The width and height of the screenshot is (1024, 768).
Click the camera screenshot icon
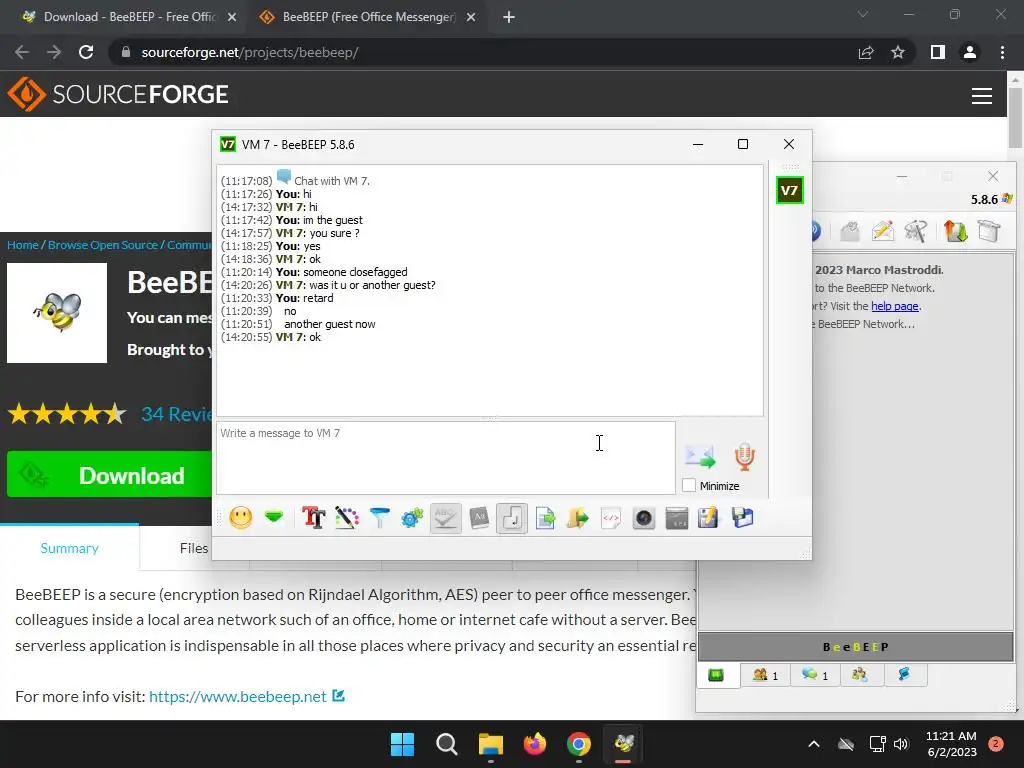[644, 519]
